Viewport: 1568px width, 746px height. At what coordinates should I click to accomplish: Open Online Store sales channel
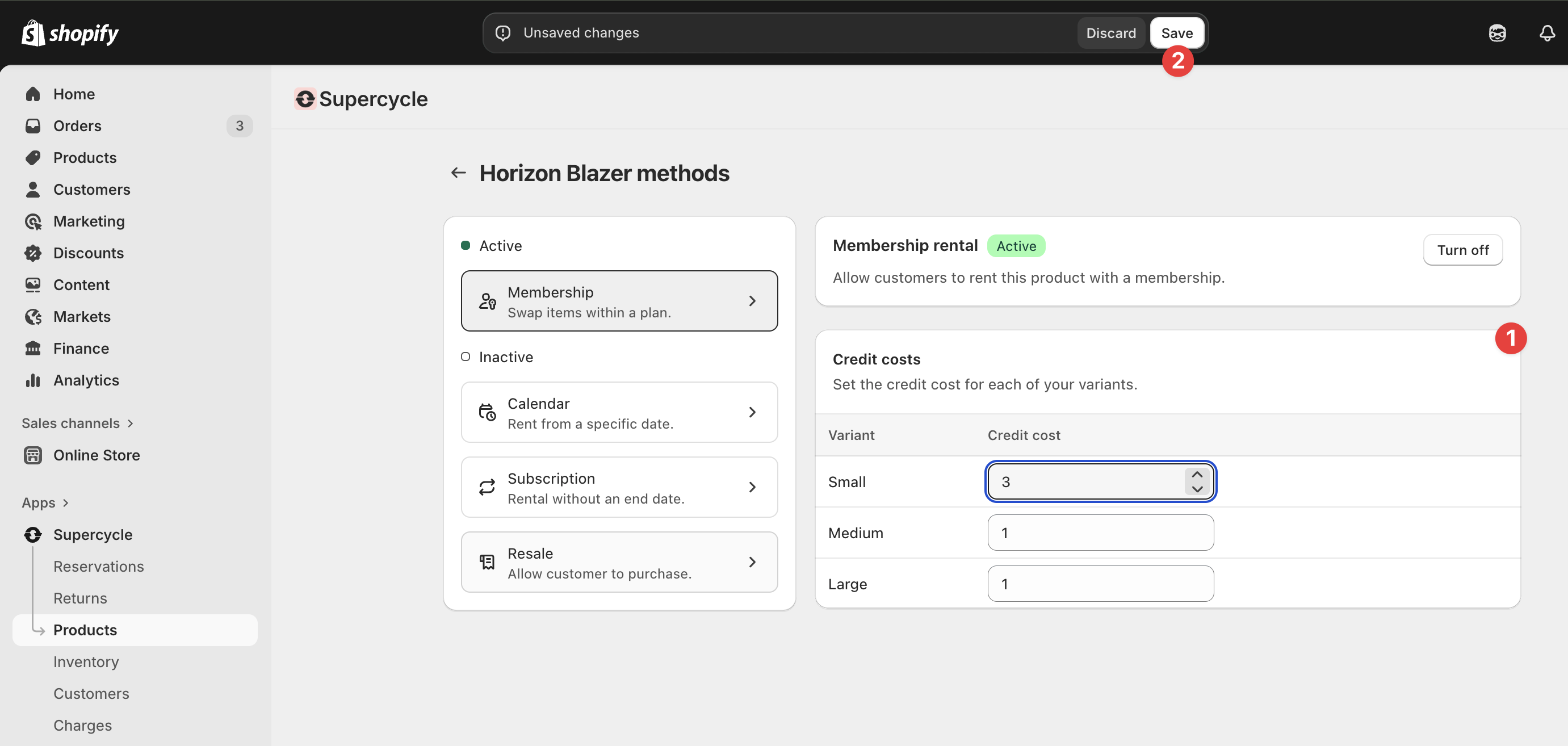tap(96, 455)
